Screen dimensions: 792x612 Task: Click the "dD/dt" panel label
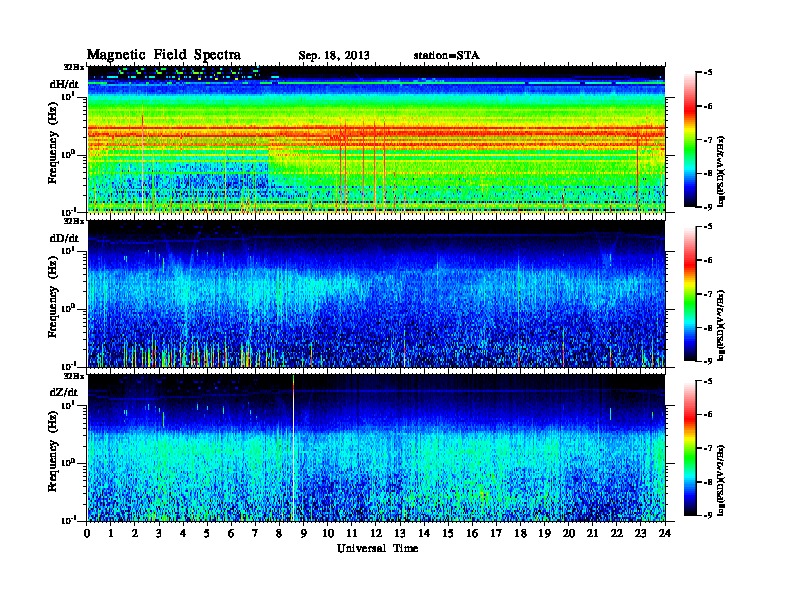(x=64, y=238)
